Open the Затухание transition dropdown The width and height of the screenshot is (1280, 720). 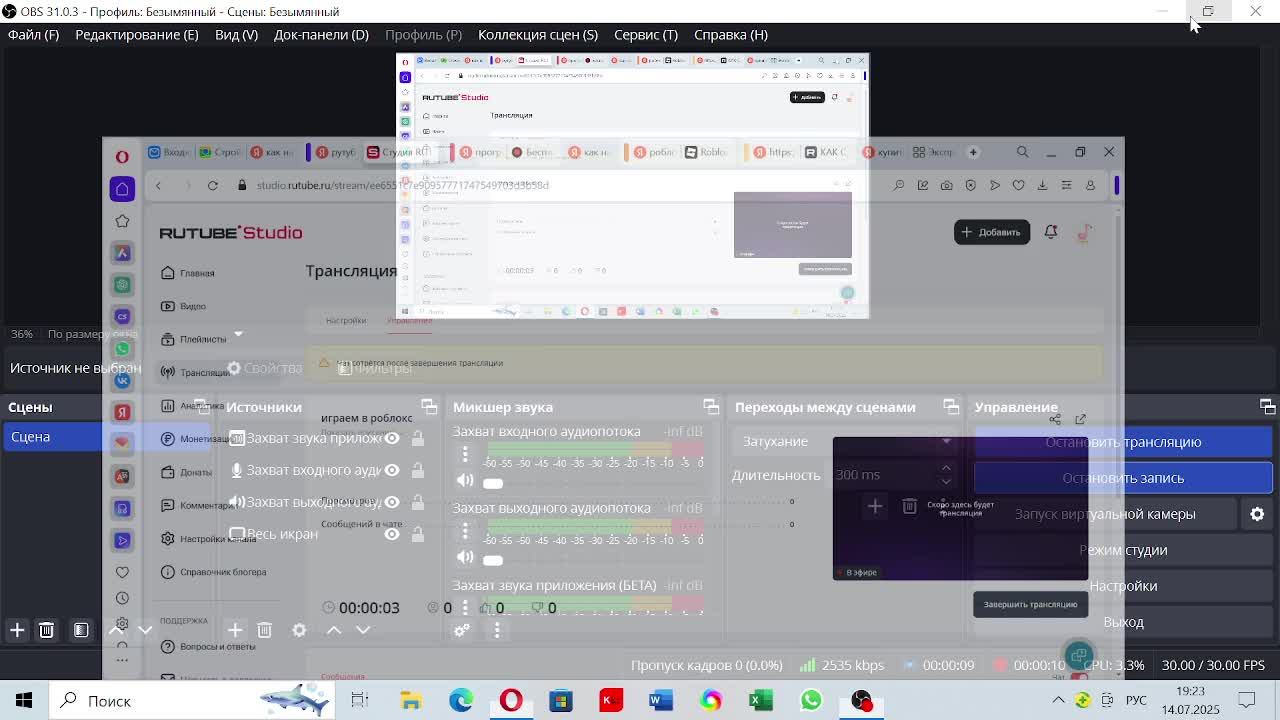(848, 441)
